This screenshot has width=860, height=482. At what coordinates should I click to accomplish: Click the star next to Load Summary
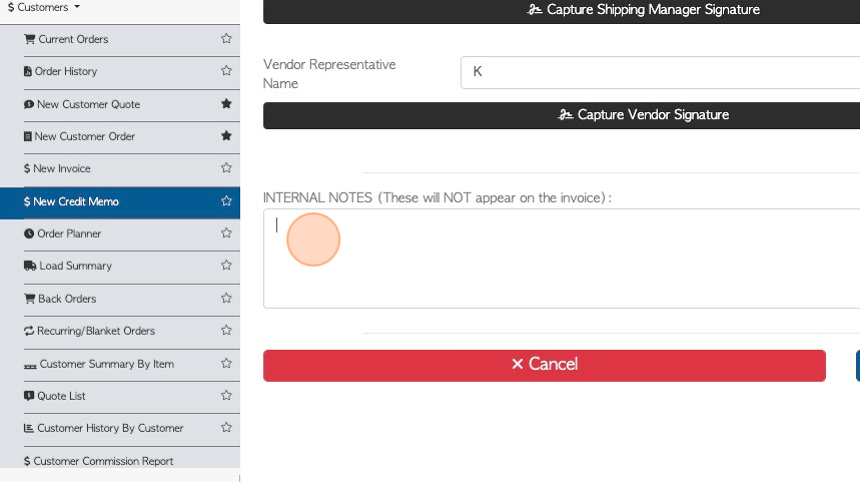(226, 265)
